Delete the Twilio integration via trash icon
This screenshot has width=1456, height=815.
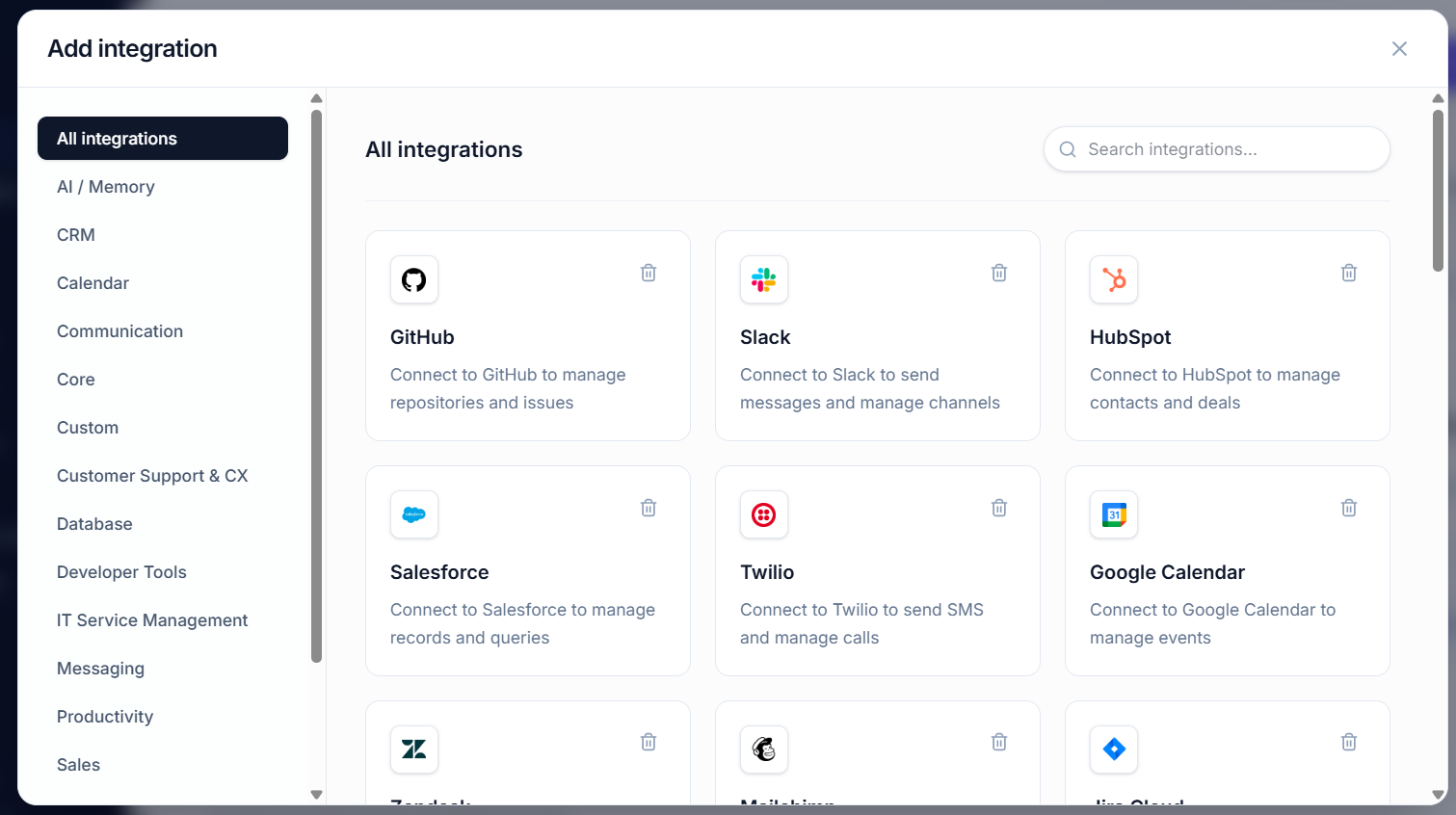coord(999,508)
